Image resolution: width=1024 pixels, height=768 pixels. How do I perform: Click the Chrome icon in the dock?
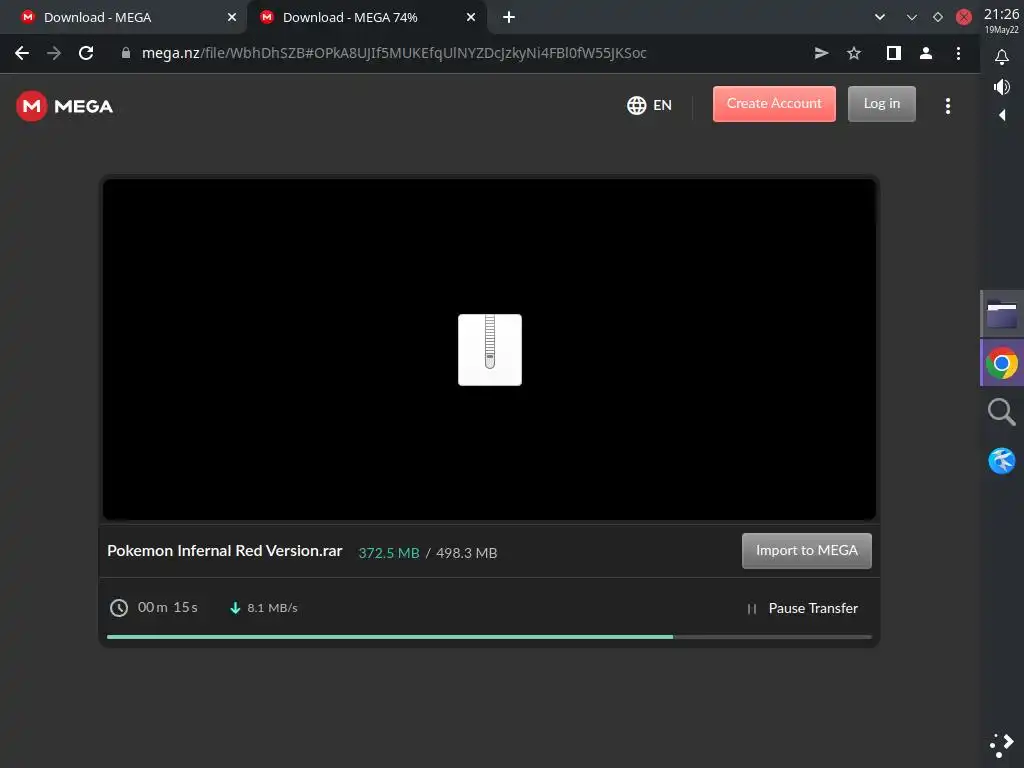coord(1002,363)
